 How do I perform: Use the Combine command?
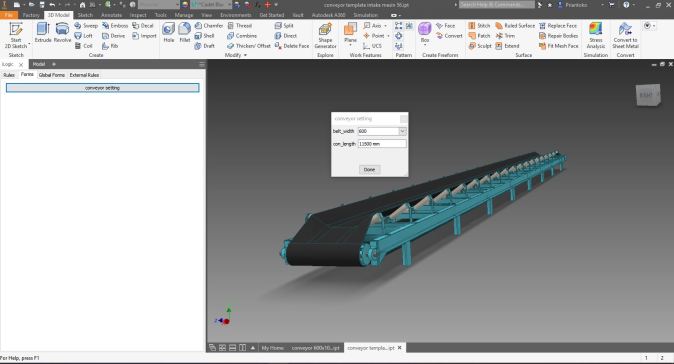click(242, 36)
